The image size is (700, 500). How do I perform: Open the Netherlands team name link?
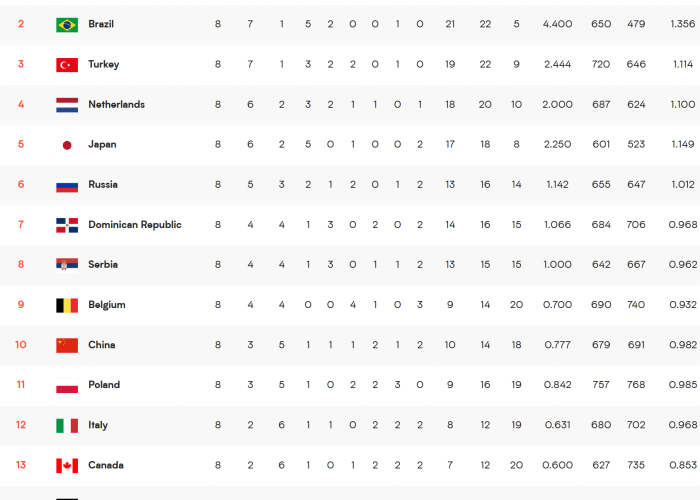[x=117, y=104]
